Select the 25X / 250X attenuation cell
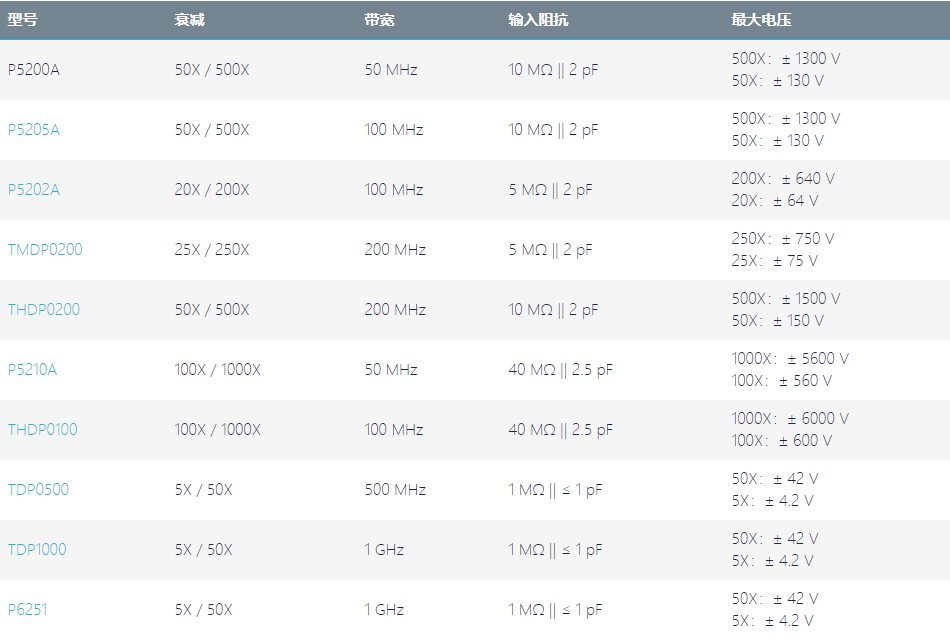Image resolution: width=950 pixels, height=639 pixels. (212, 250)
